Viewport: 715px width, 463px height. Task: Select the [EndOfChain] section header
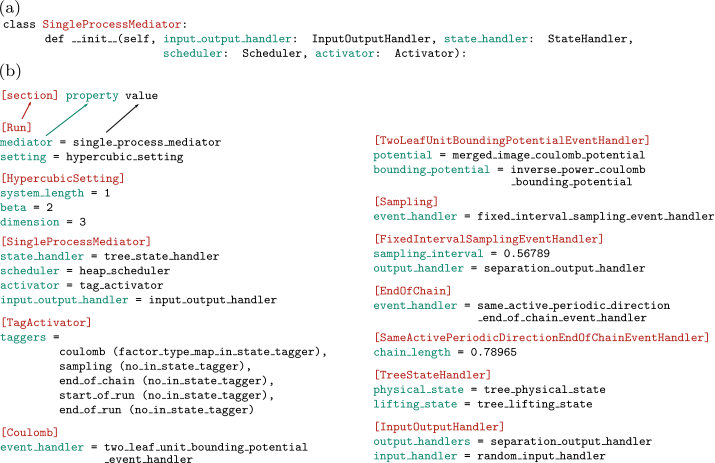(413, 291)
